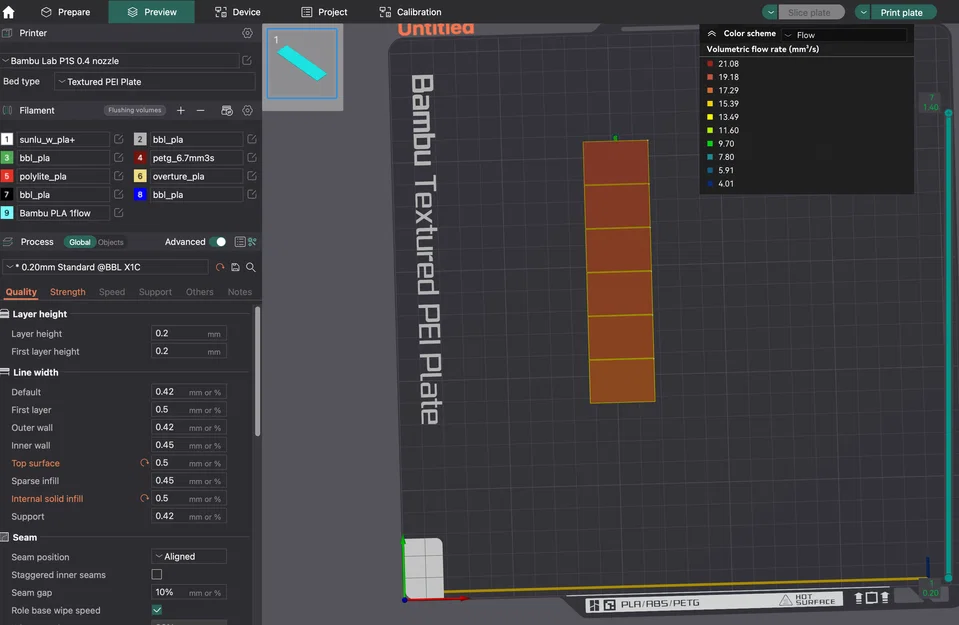Click the Outer wall line width field
The image size is (959, 625).
pyautogui.click(x=189, y=427)
